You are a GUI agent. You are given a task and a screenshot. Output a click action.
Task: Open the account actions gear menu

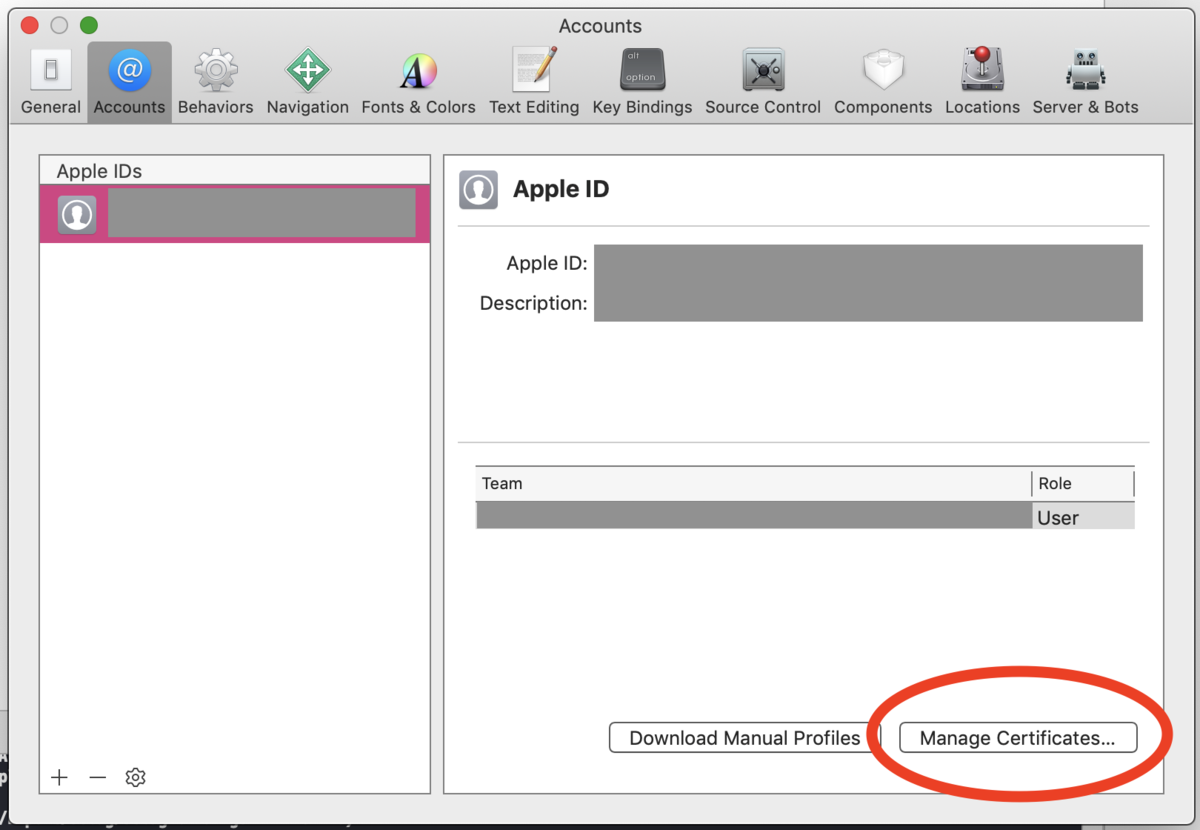(x=136, y=777)
